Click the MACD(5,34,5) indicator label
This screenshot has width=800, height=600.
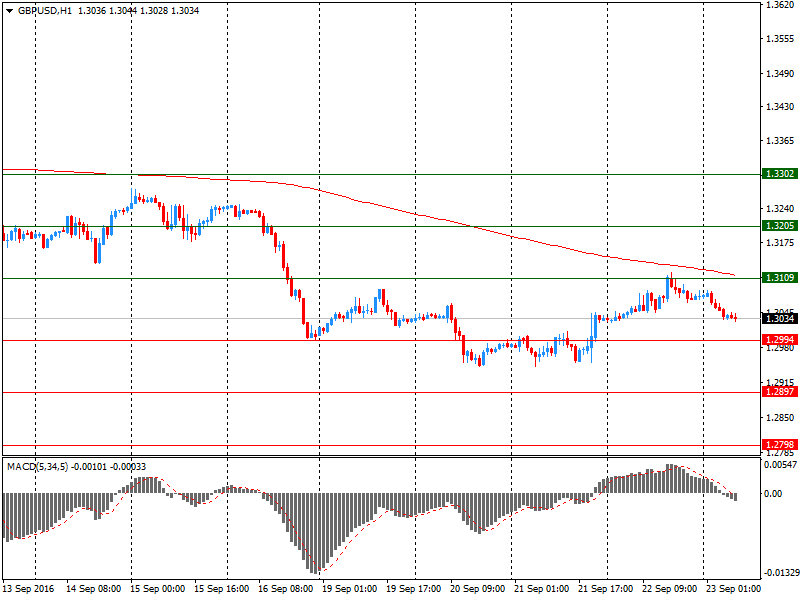pos(37,467)
